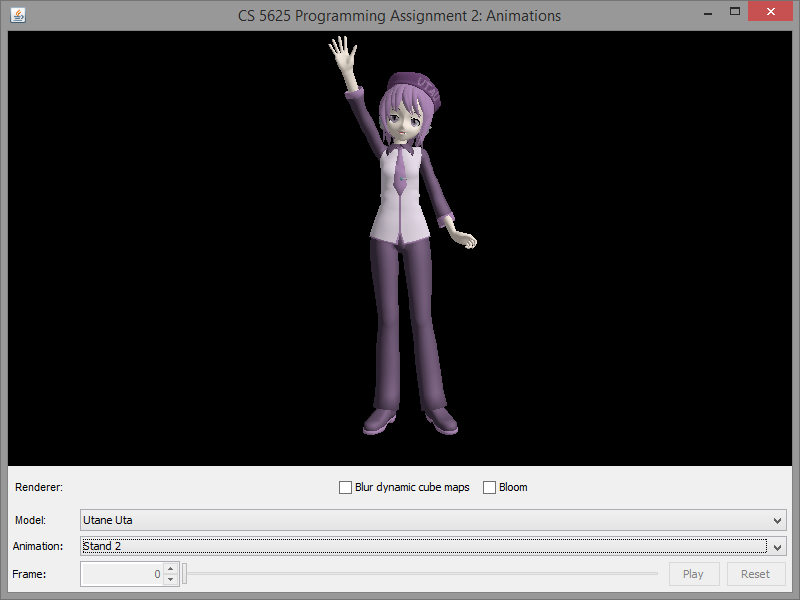Click the frame spinner down arrow

coord(170,579)
